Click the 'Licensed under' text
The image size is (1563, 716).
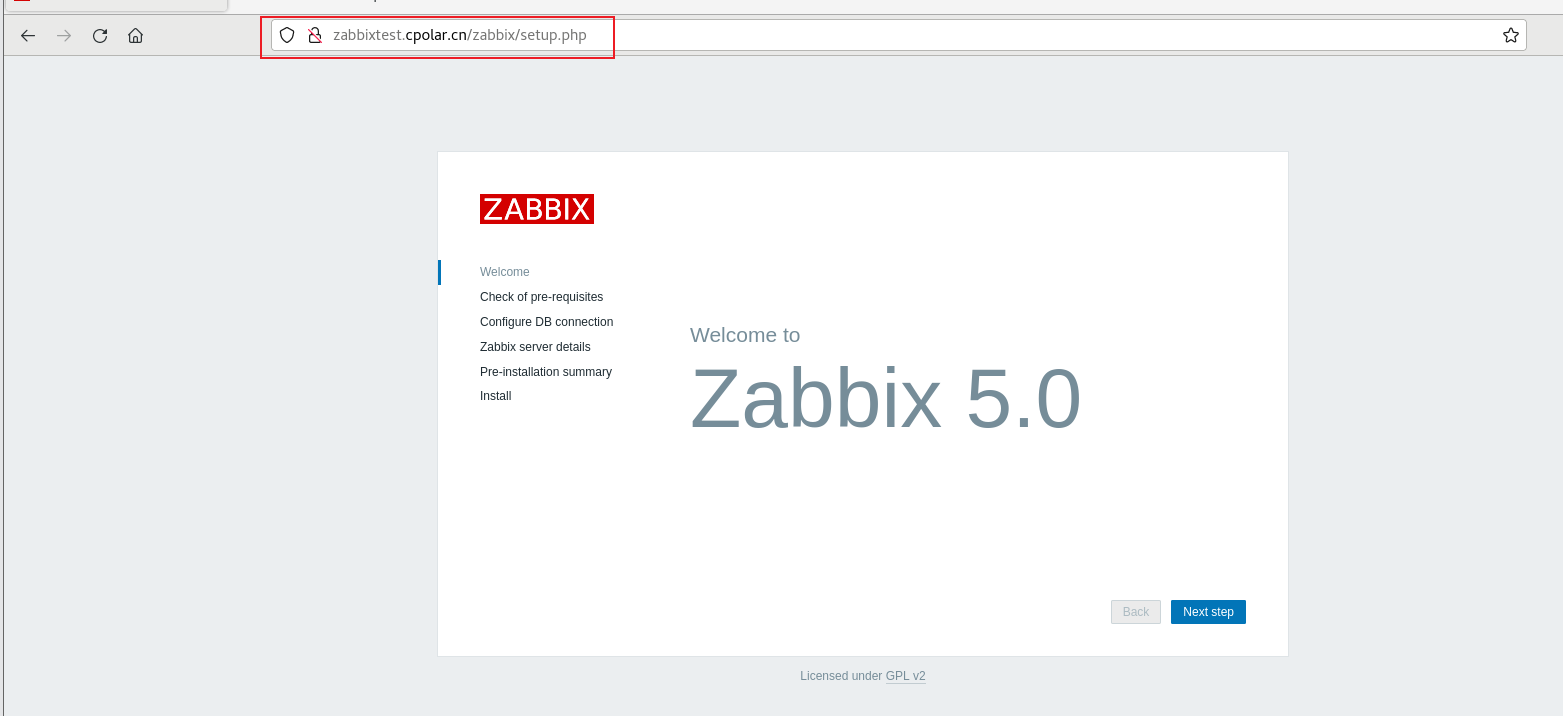(841, 676)
